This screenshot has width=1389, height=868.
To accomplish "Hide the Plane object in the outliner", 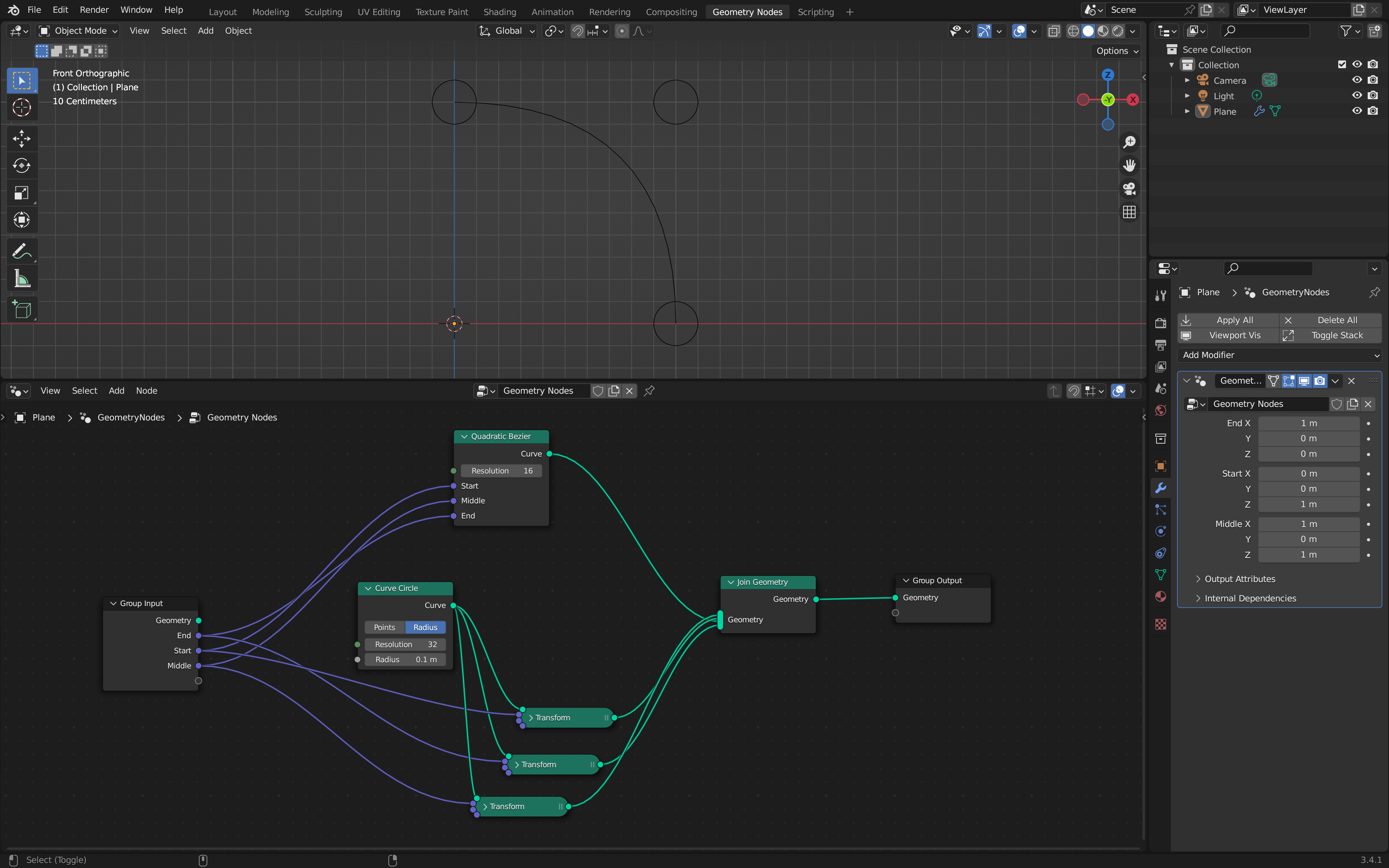I will [x=1357, y=111].
